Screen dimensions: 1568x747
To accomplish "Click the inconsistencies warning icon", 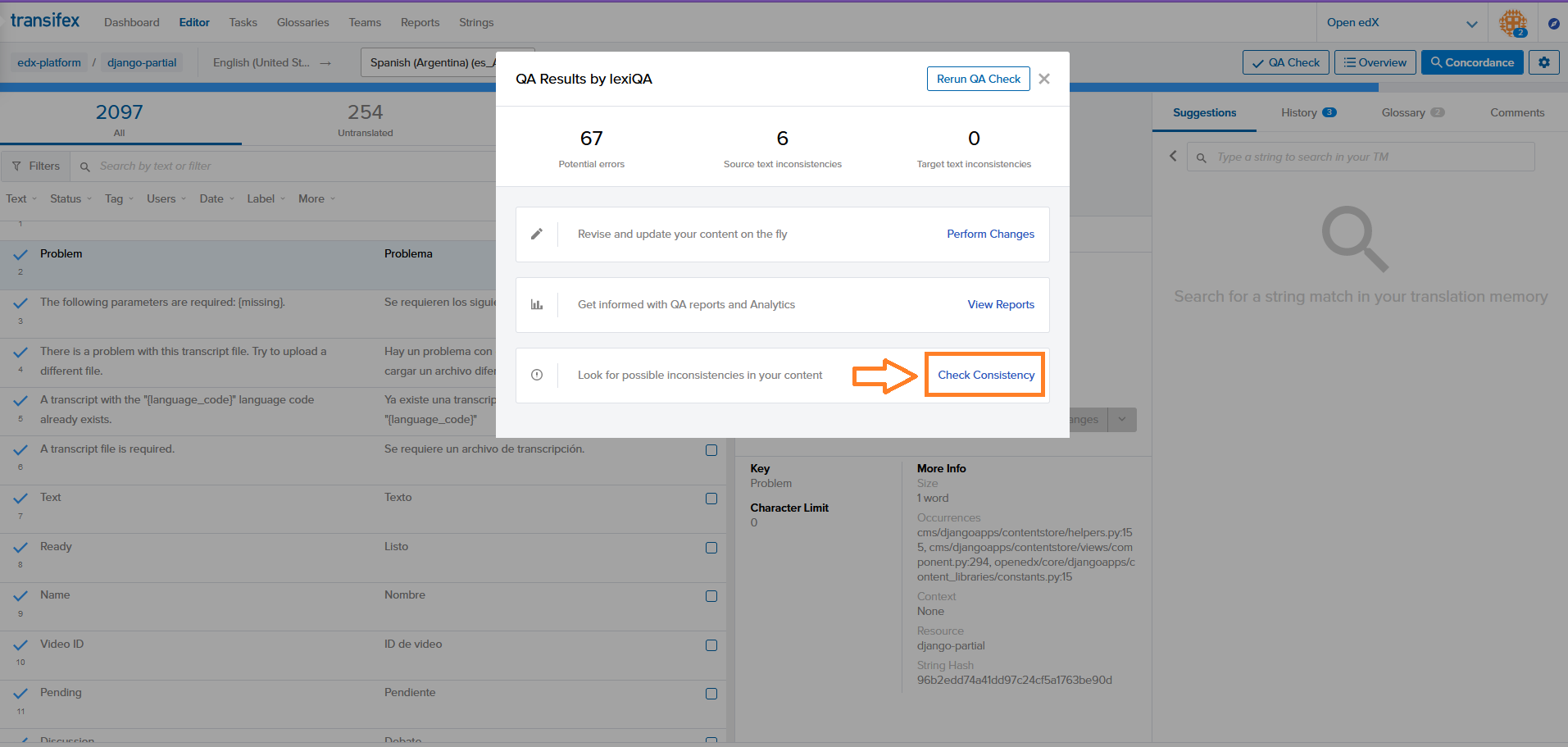I will click(537, 376).
